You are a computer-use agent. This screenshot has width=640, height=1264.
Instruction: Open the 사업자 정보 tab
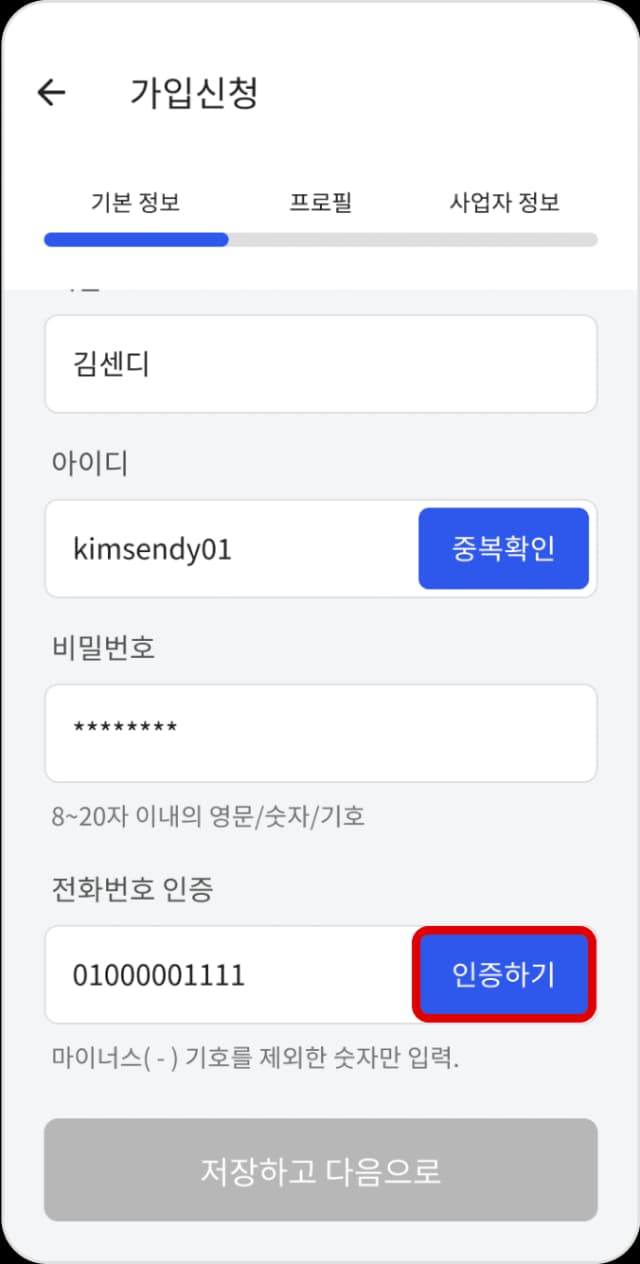(504, 201)
